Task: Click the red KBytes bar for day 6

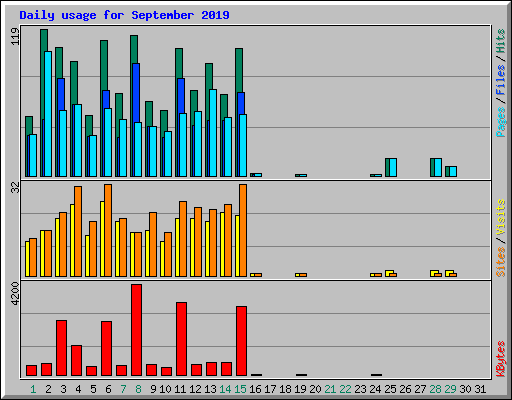Action: tap(107, 349)
